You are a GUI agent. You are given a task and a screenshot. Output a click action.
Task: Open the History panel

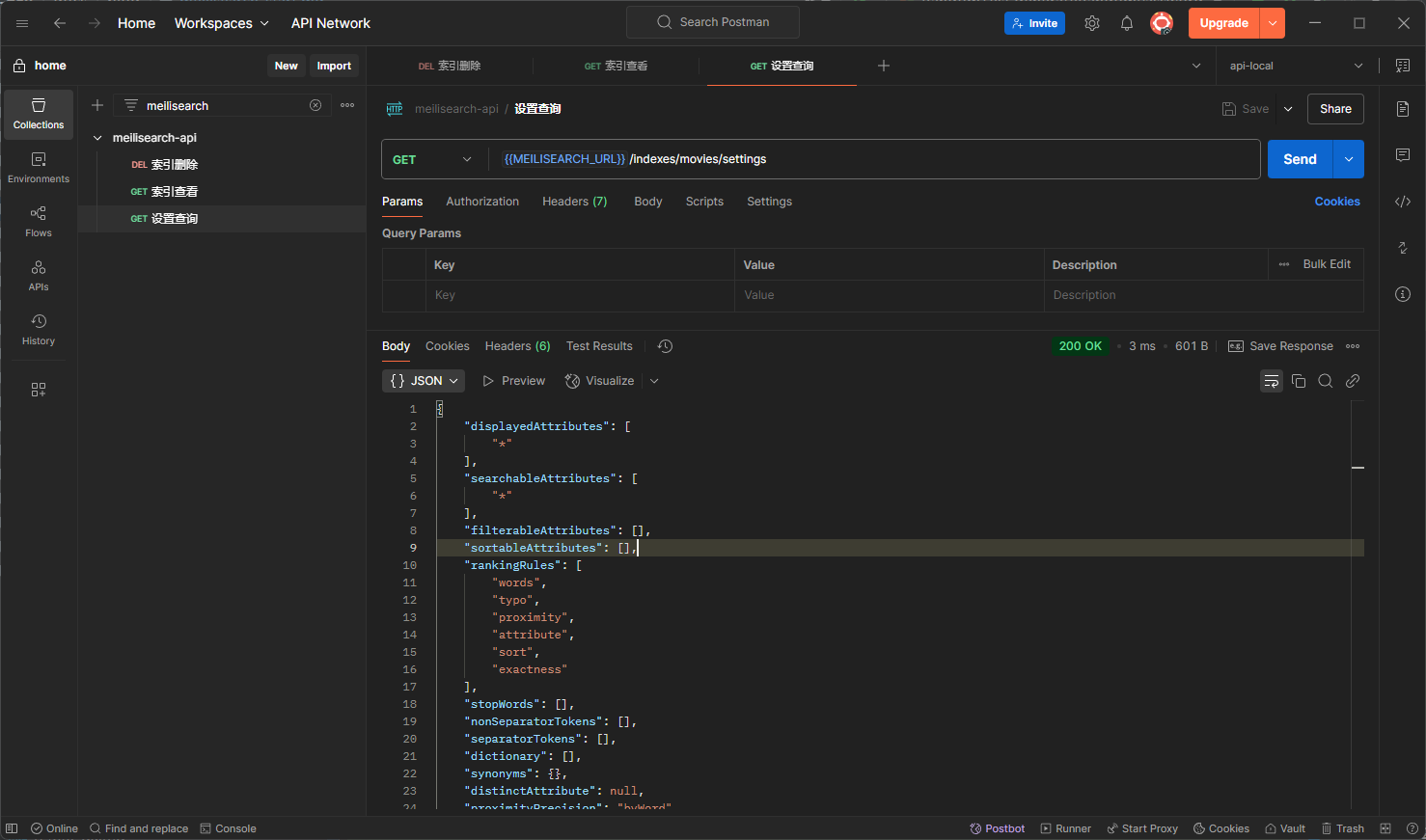coord(38,329)
